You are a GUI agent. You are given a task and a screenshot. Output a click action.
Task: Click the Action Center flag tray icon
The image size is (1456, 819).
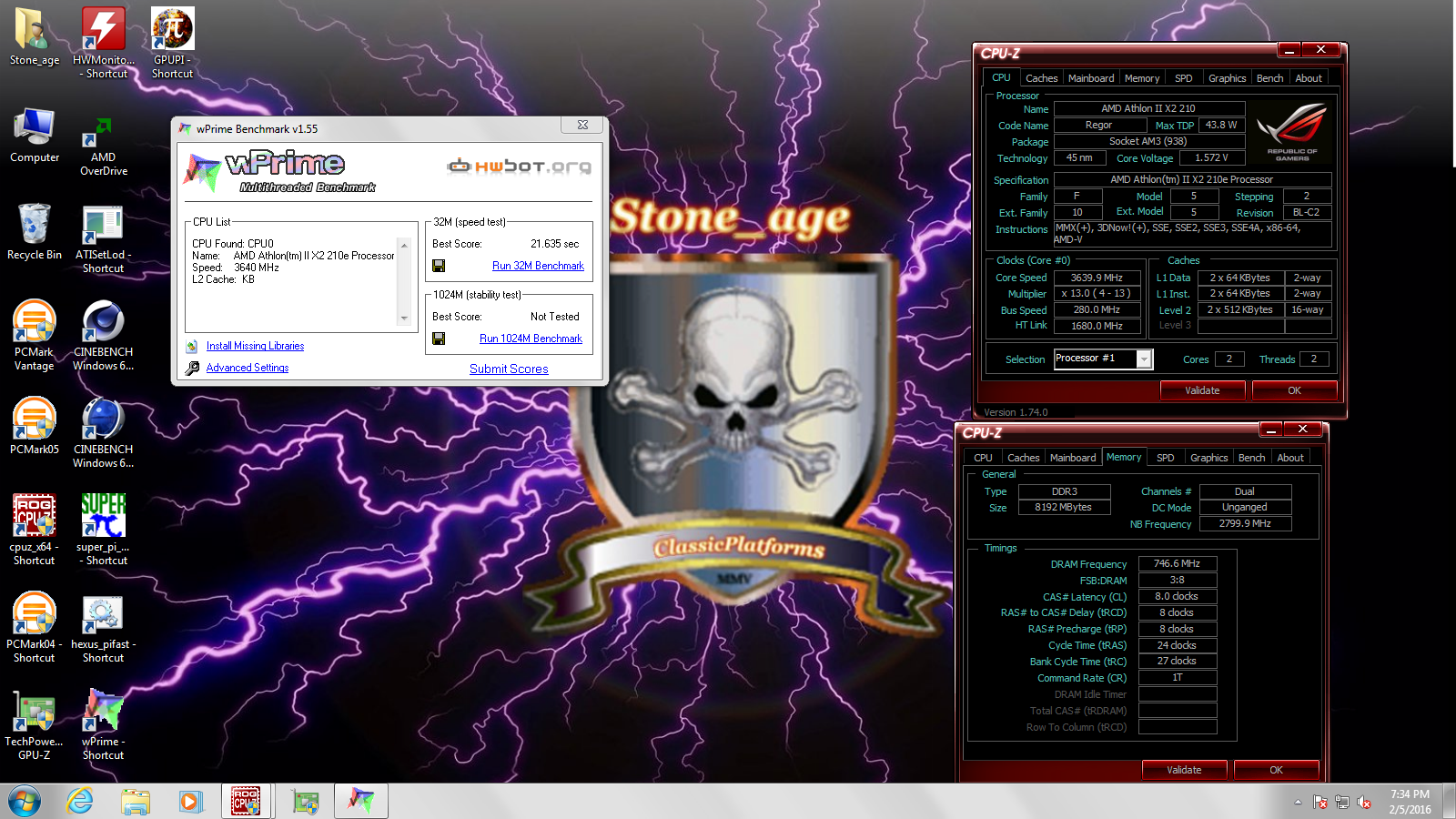pos(1320,802)
